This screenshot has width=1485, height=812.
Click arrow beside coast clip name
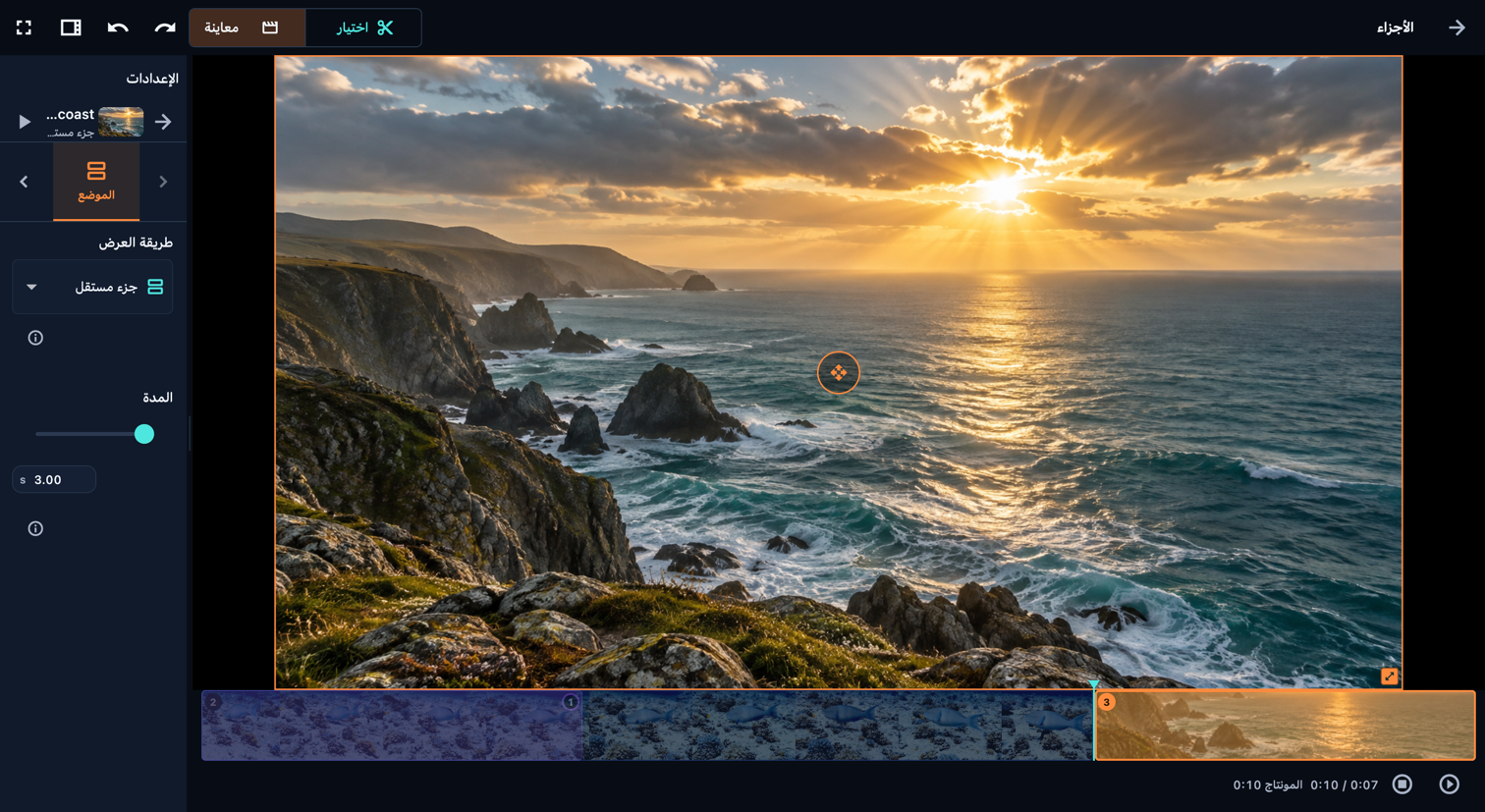(163, 122)
